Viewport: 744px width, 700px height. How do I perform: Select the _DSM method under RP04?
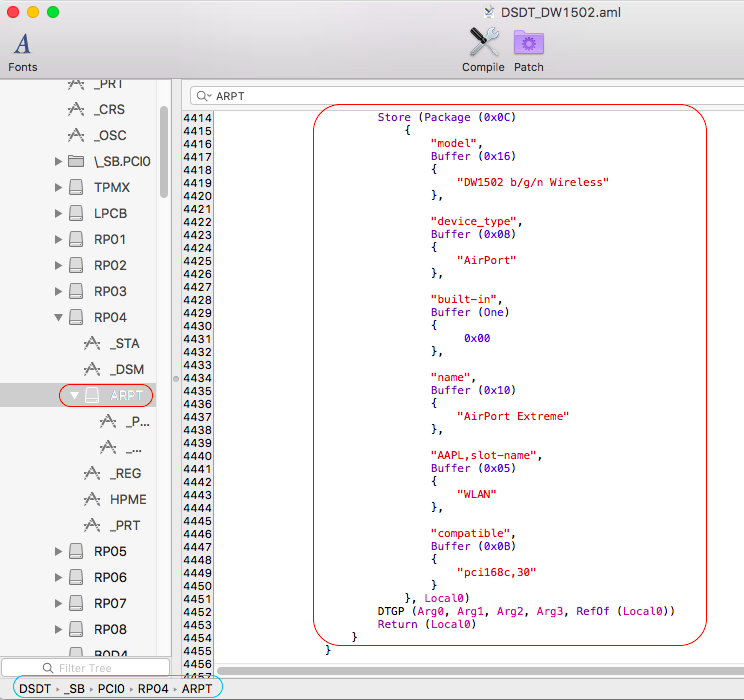click(x=126, y=369)
